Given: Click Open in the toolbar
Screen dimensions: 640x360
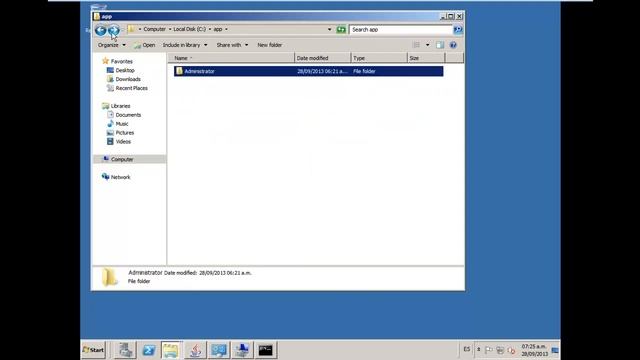Looking at the screenshot, I should point(144,45).
